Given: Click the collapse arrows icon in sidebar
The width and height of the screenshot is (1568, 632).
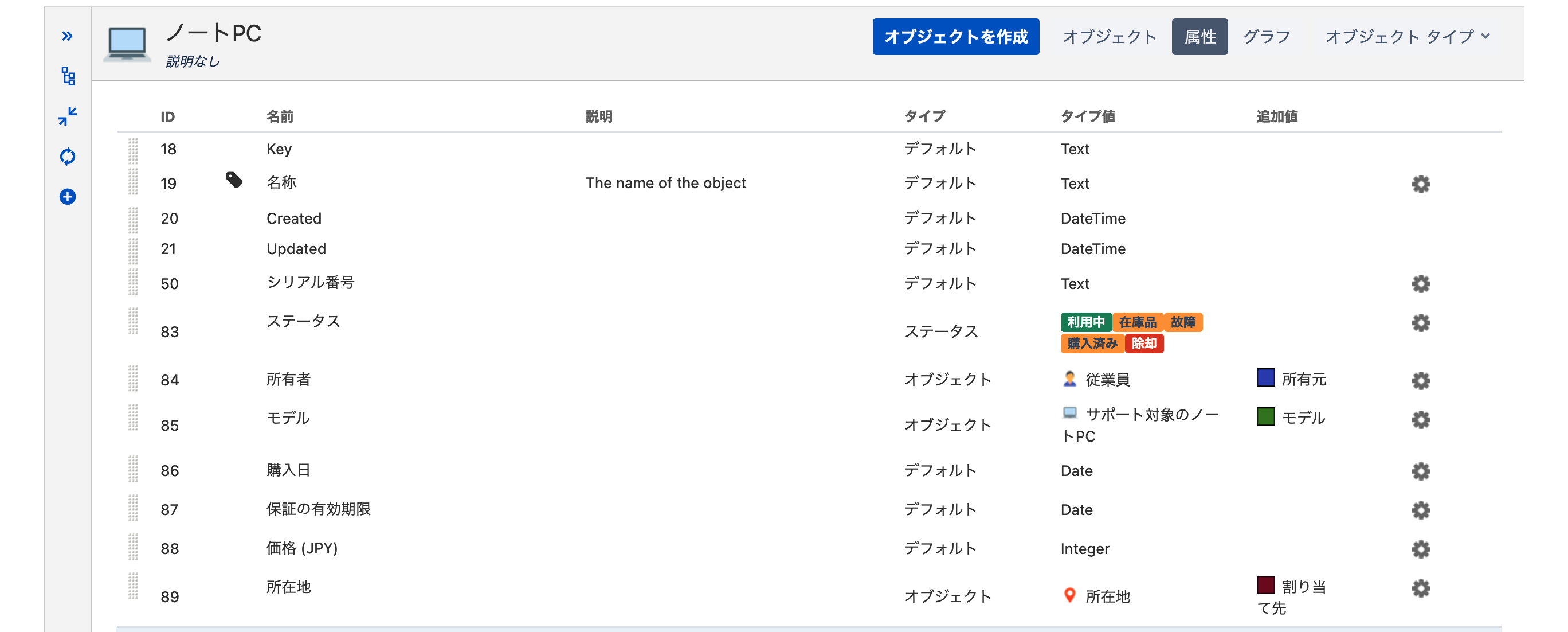Looking at the screenshot, I should [68, 116].
